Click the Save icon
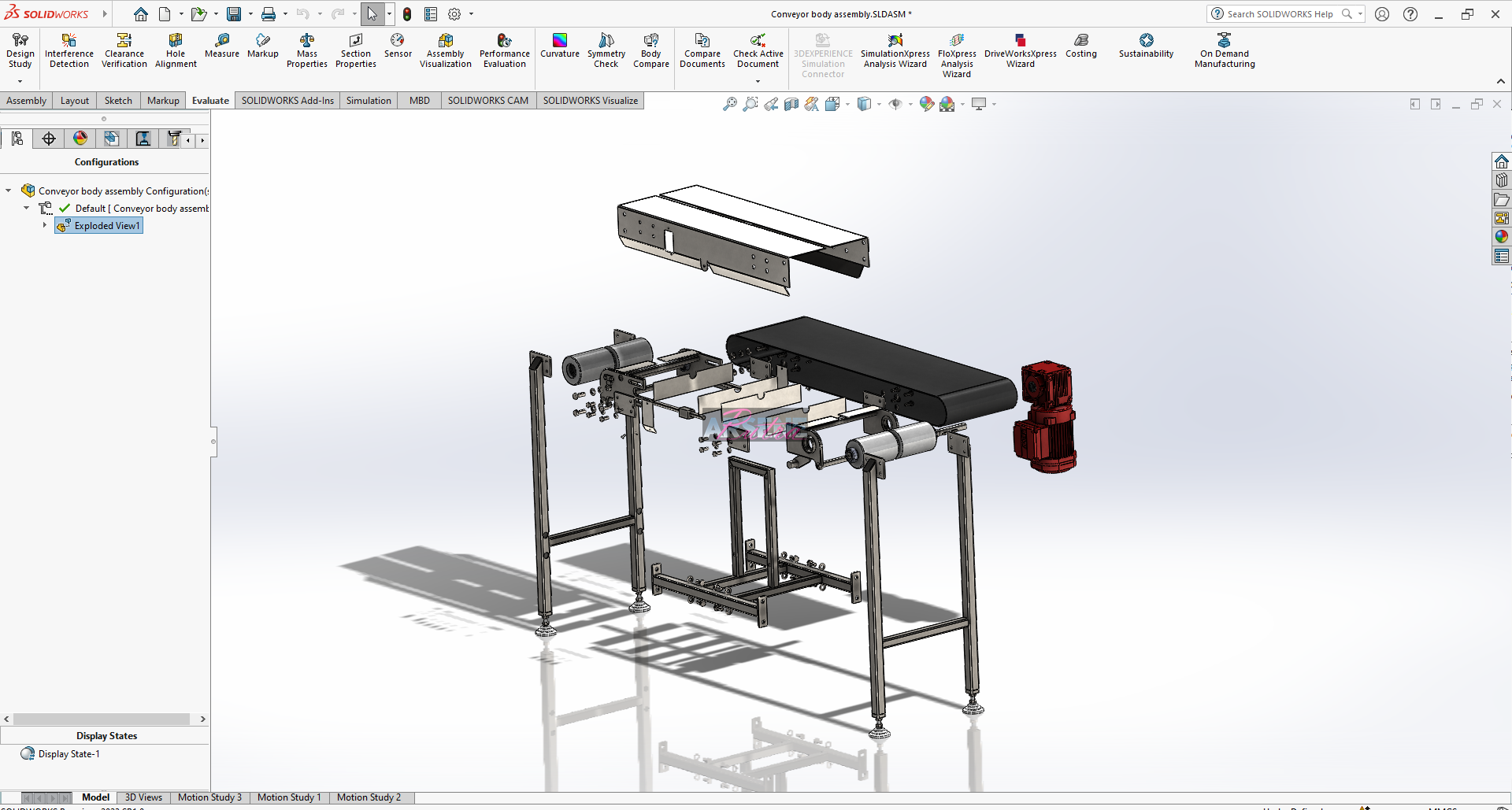This screenshot has height=810, width=1512. 234,14
